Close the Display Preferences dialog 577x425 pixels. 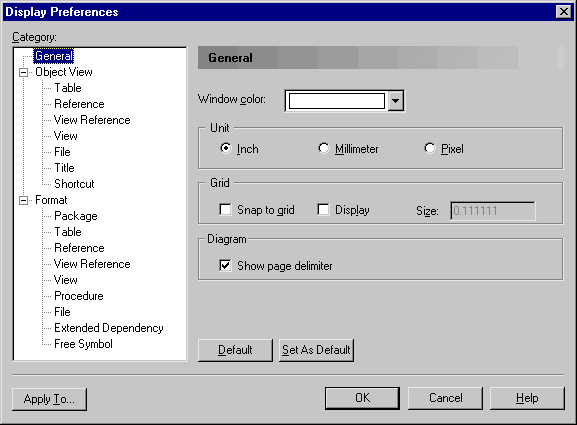coord(563,12)
